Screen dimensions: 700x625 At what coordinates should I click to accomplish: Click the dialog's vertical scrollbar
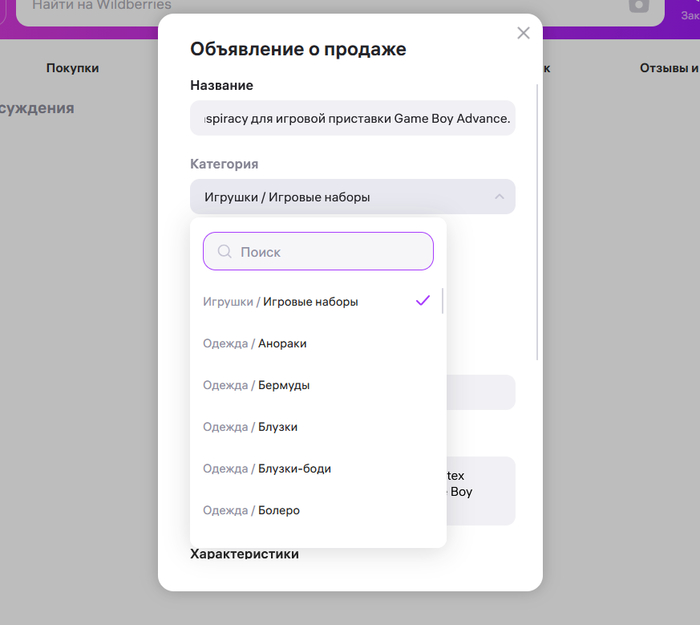tap(538, 220)
